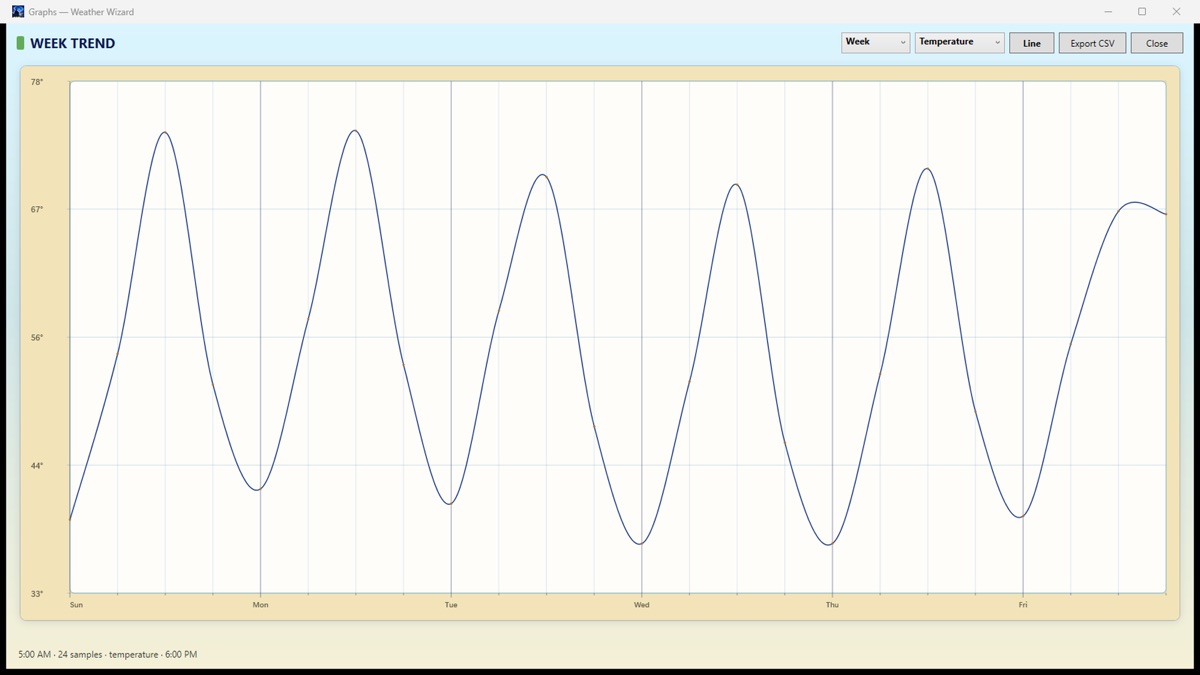Click the 56° axis label
Viewport: 1200px width, 675px height.
point(37,338)
